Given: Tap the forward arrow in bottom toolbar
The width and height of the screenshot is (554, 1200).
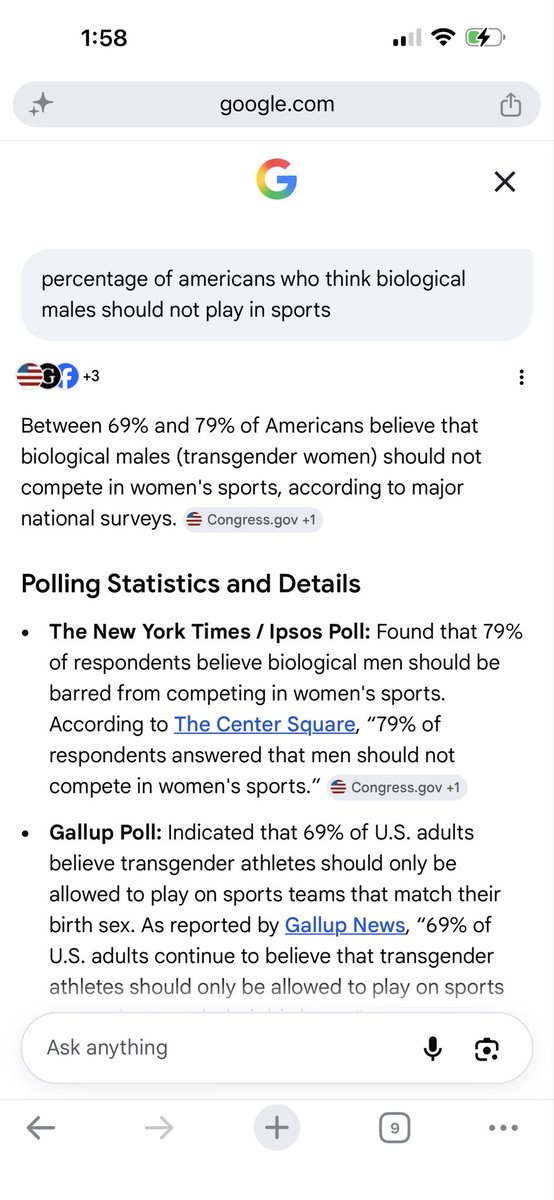Looking at the screenshot, I should click(158, 1128).
